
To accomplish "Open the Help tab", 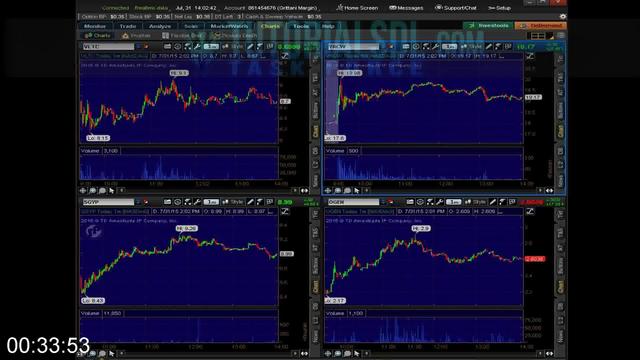I will pos(328,26).
